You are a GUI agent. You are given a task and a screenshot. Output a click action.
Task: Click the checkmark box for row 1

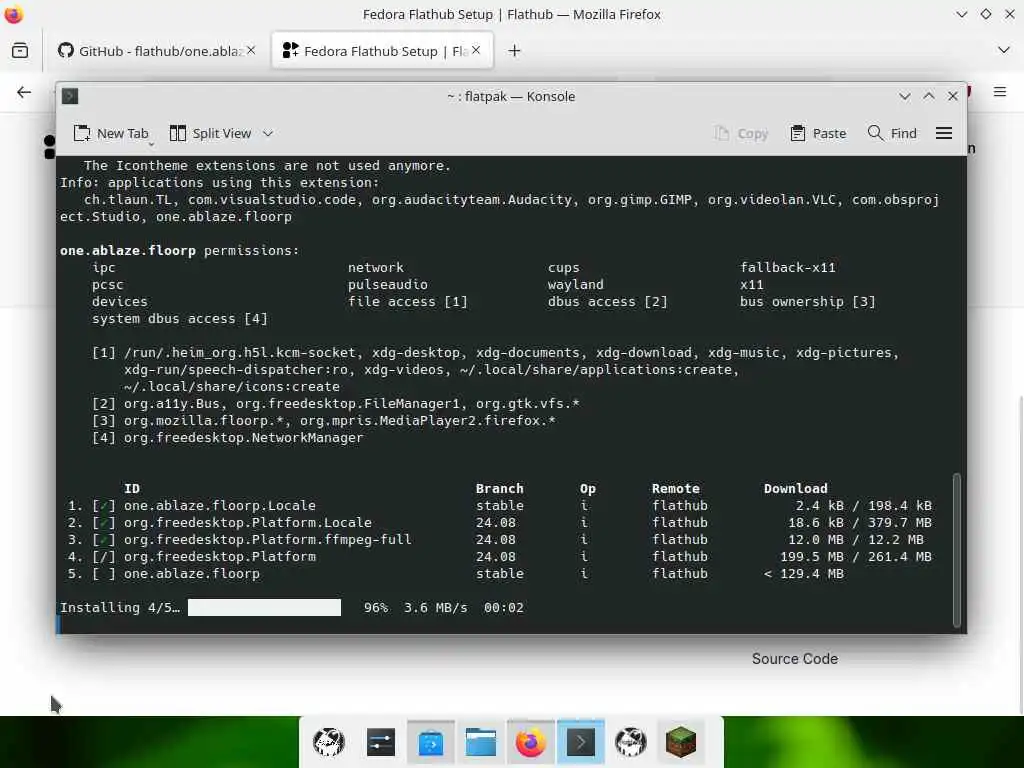point(104,505)
